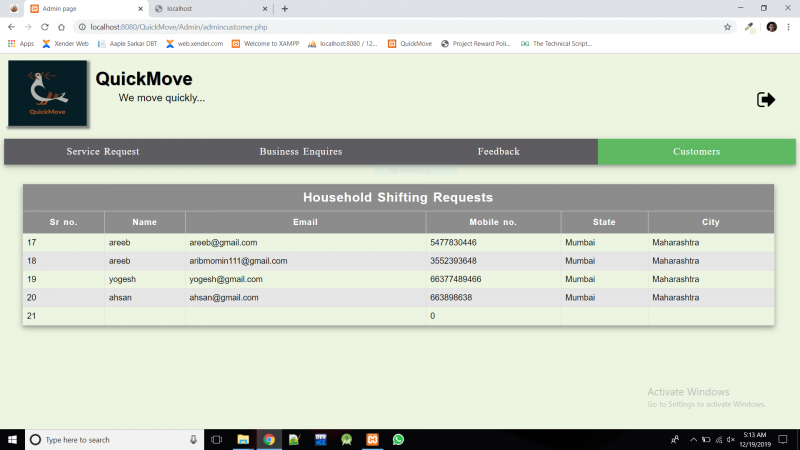This screenshot has width=800, height=450.
Task: Click mobile number 66377489466
Action: pyautogui.click(x=456, y=279)
